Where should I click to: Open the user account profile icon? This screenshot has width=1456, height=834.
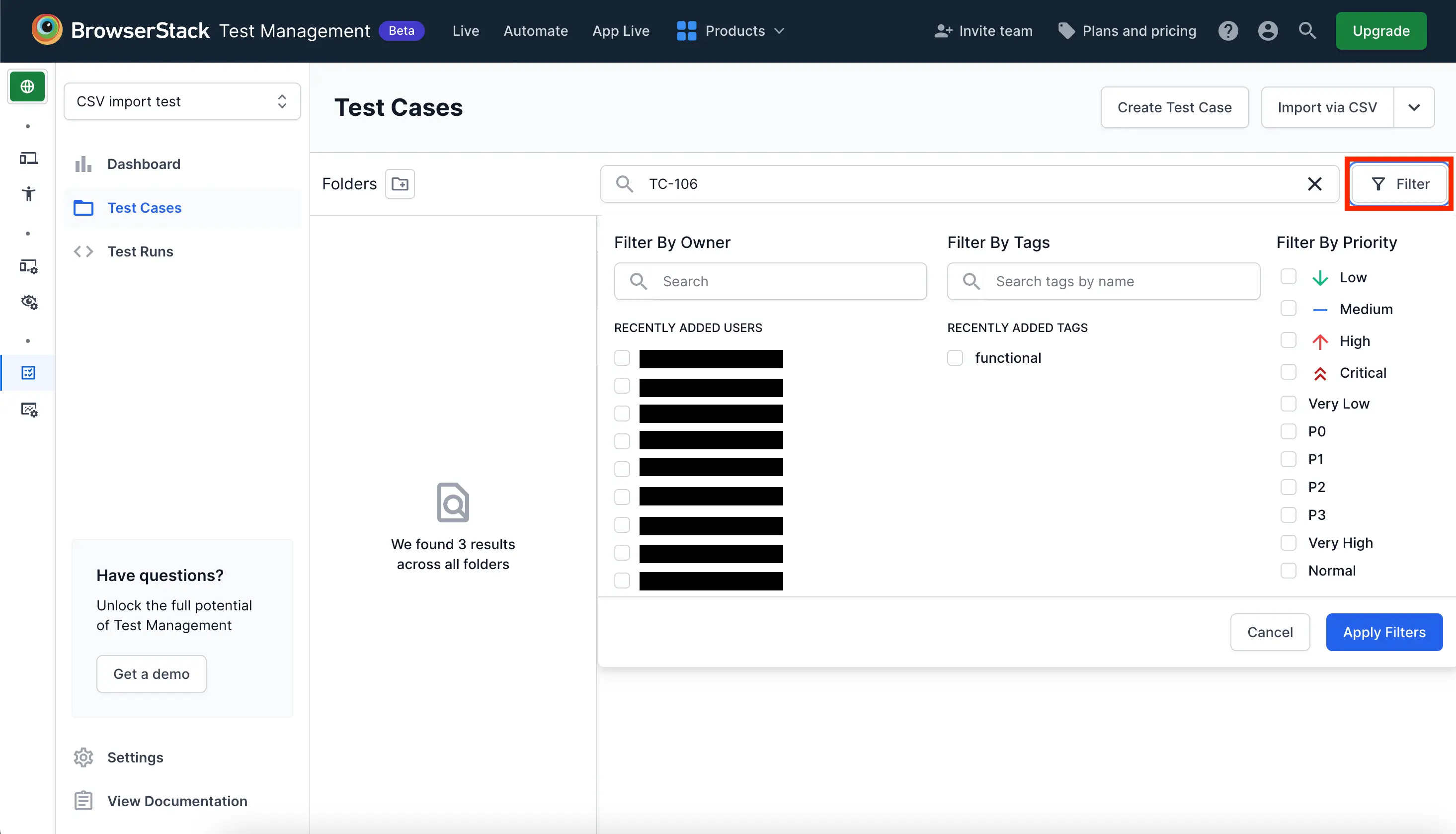(x=1268, y=31)
